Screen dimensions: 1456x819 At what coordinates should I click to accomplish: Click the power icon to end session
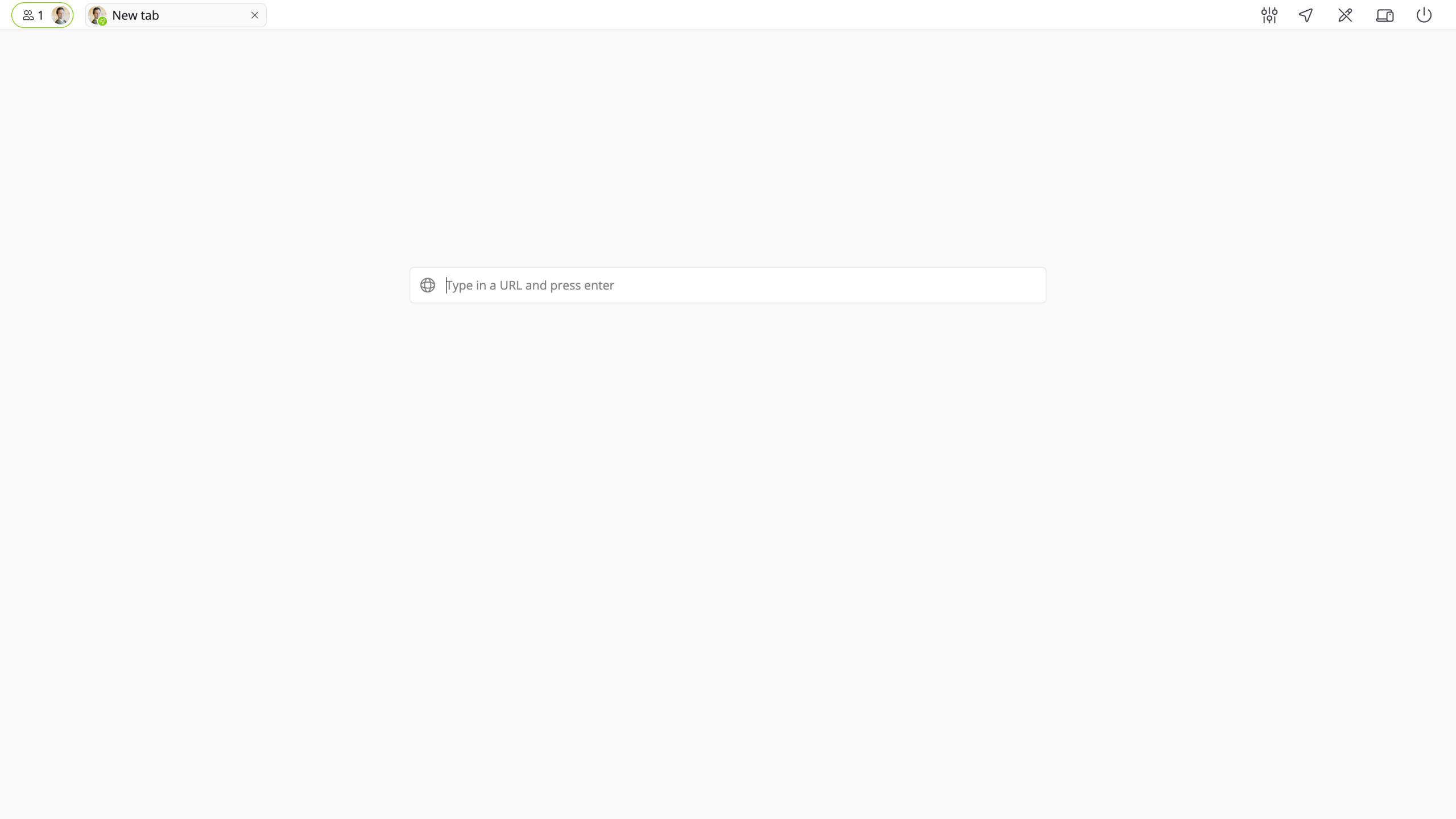(1424, 15)
